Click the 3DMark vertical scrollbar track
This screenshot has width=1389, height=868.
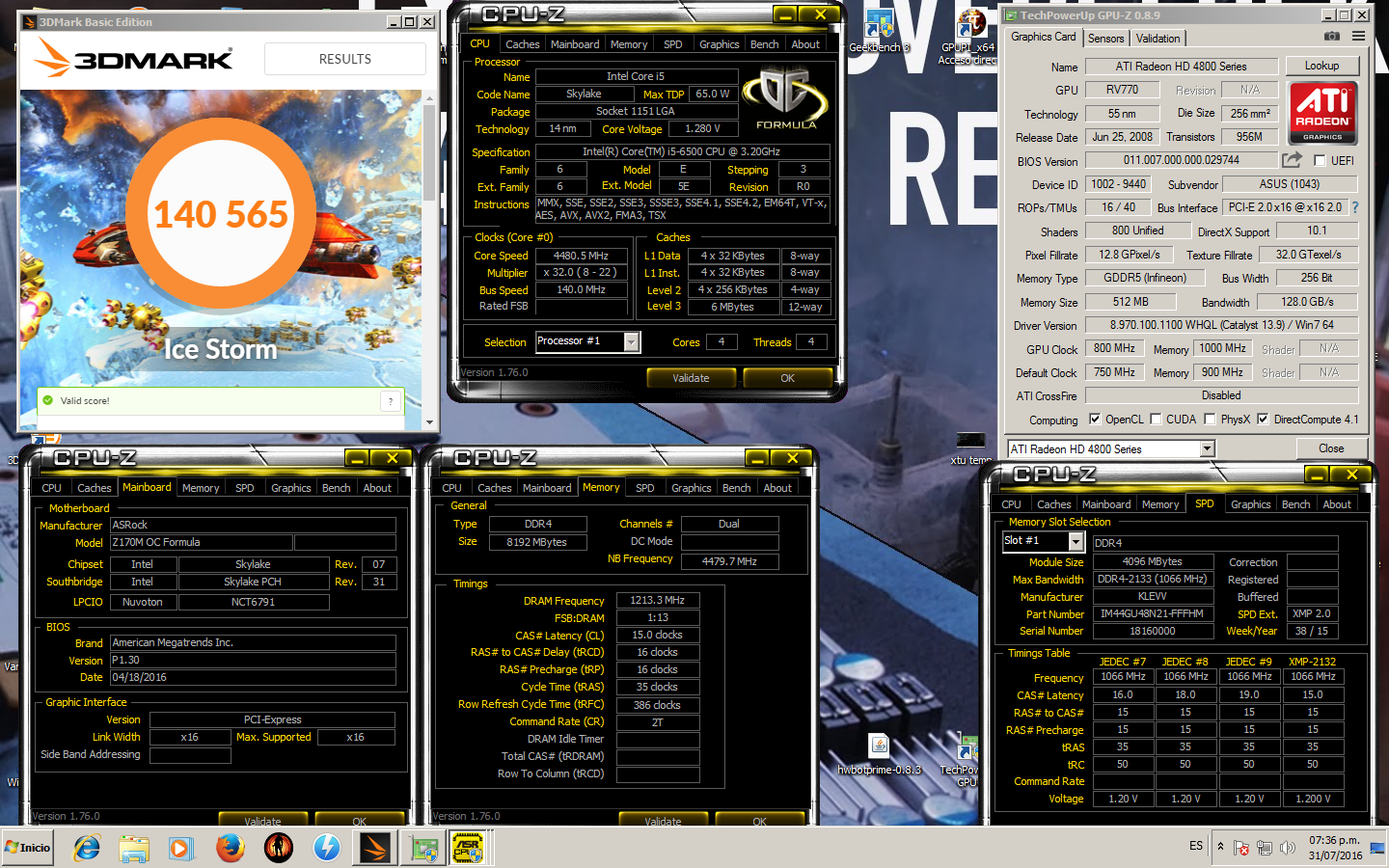[x=430, y=259]
